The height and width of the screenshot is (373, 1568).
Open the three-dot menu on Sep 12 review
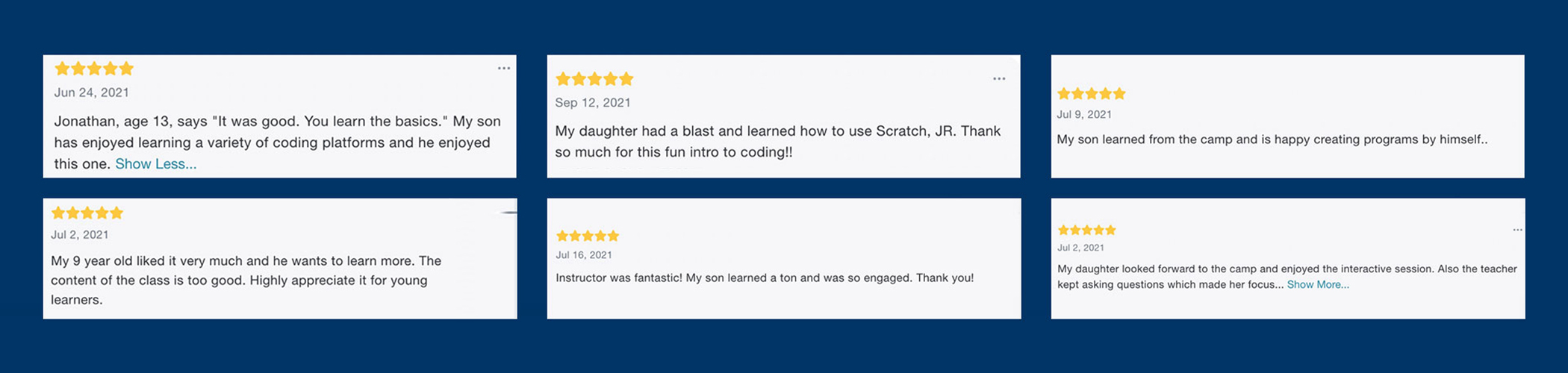click(999, 79)
